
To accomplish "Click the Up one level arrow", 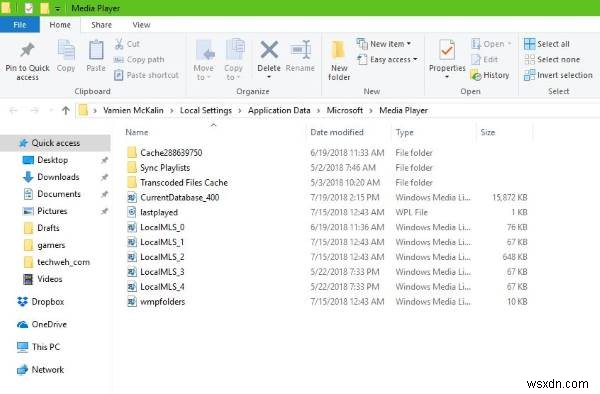I will tap(66, 111).
